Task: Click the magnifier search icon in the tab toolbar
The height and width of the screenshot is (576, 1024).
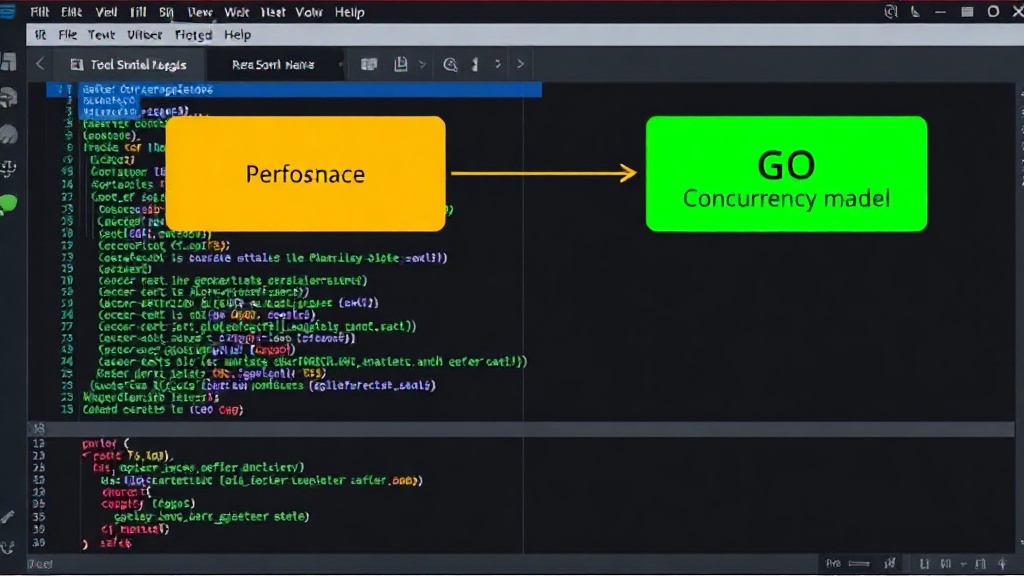Action: [x=450, y=64]
